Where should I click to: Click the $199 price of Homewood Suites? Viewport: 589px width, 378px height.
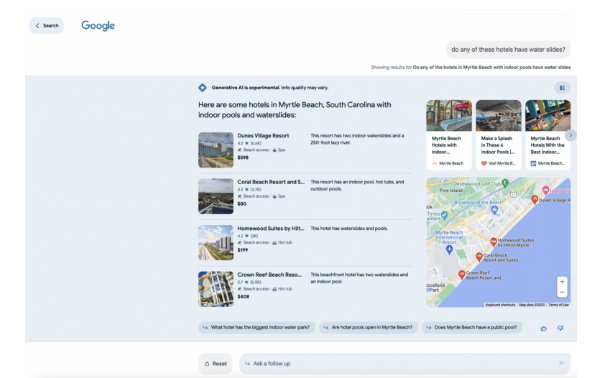click(243, 250)
